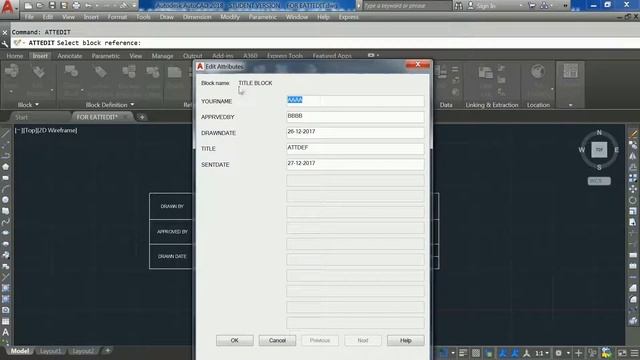Image resolution: width=640 pixels, height=360 pixels.
Task: Select the Polygon tool in left toolbar
Action: coord(5,167)
